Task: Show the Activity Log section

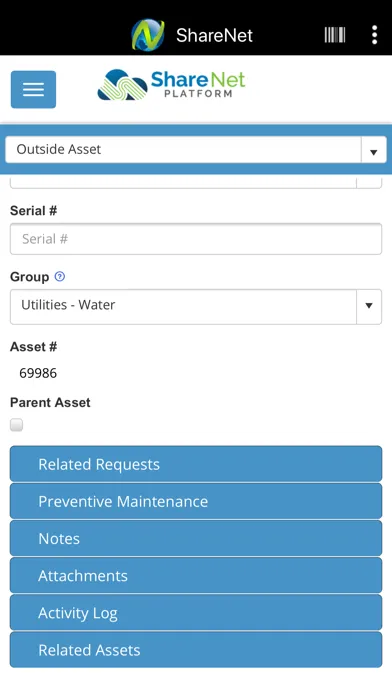Action: click(196, 613)
